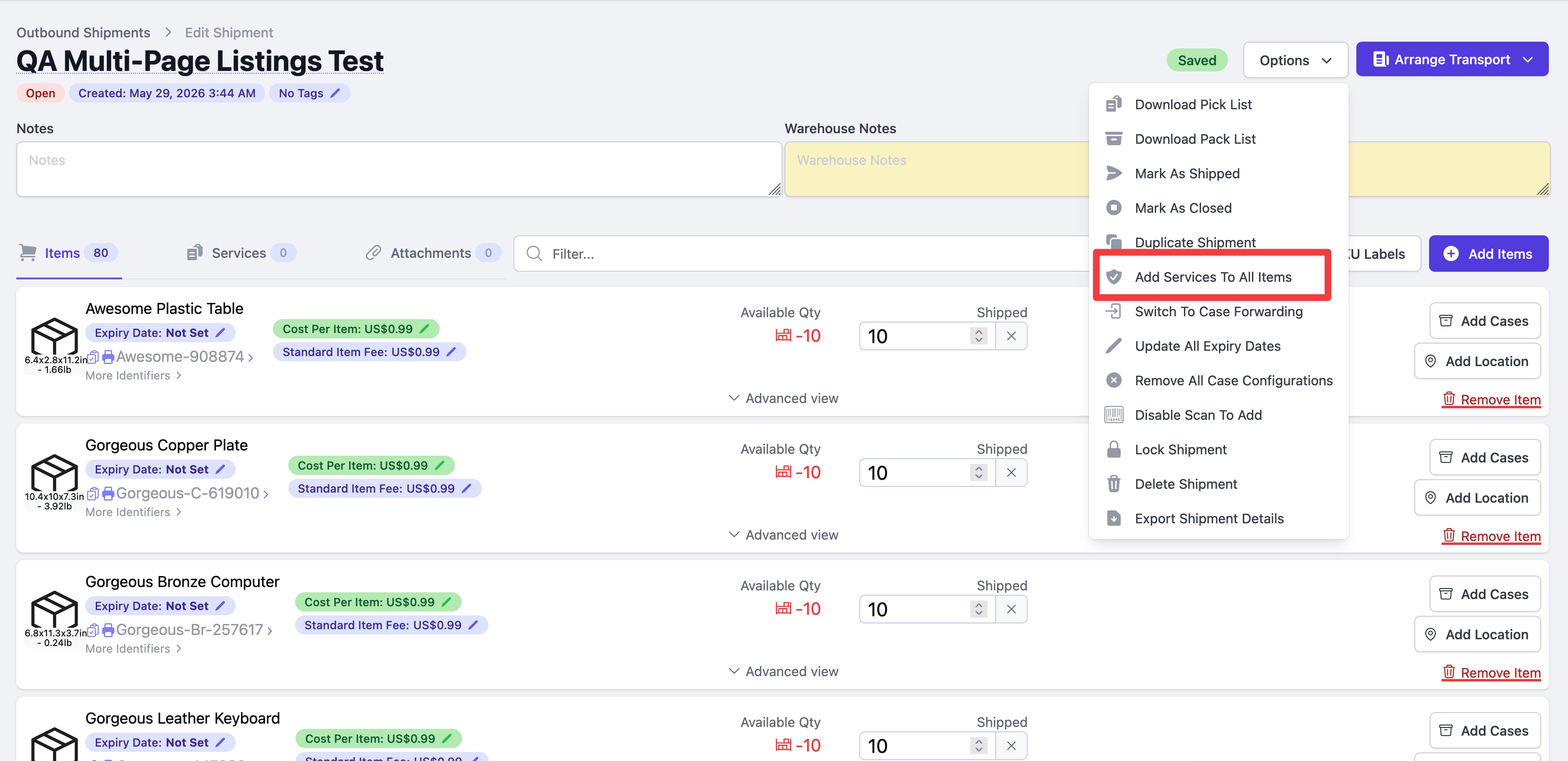Print label icon beside Gorgeous-Br-257617

click(108, 629)
